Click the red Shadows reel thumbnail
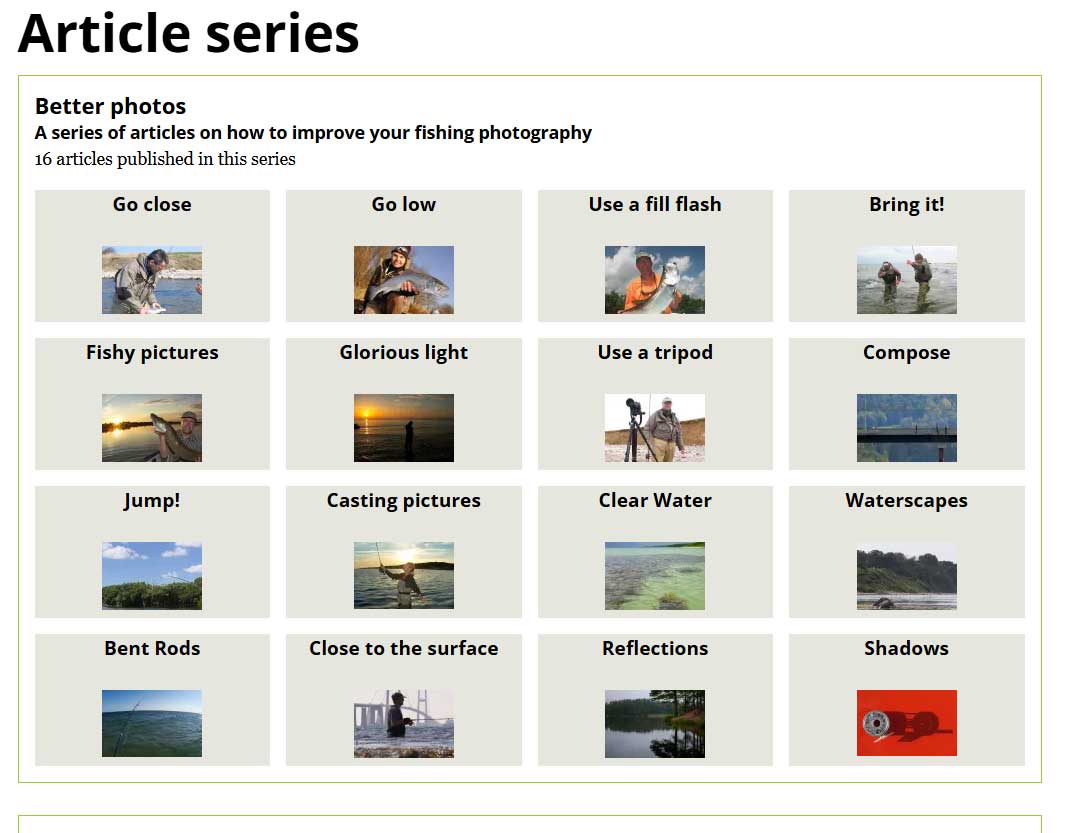Image resolution: width=1069 pixels, height=833 pixels. pyautogui.click(x=906, y=723)
